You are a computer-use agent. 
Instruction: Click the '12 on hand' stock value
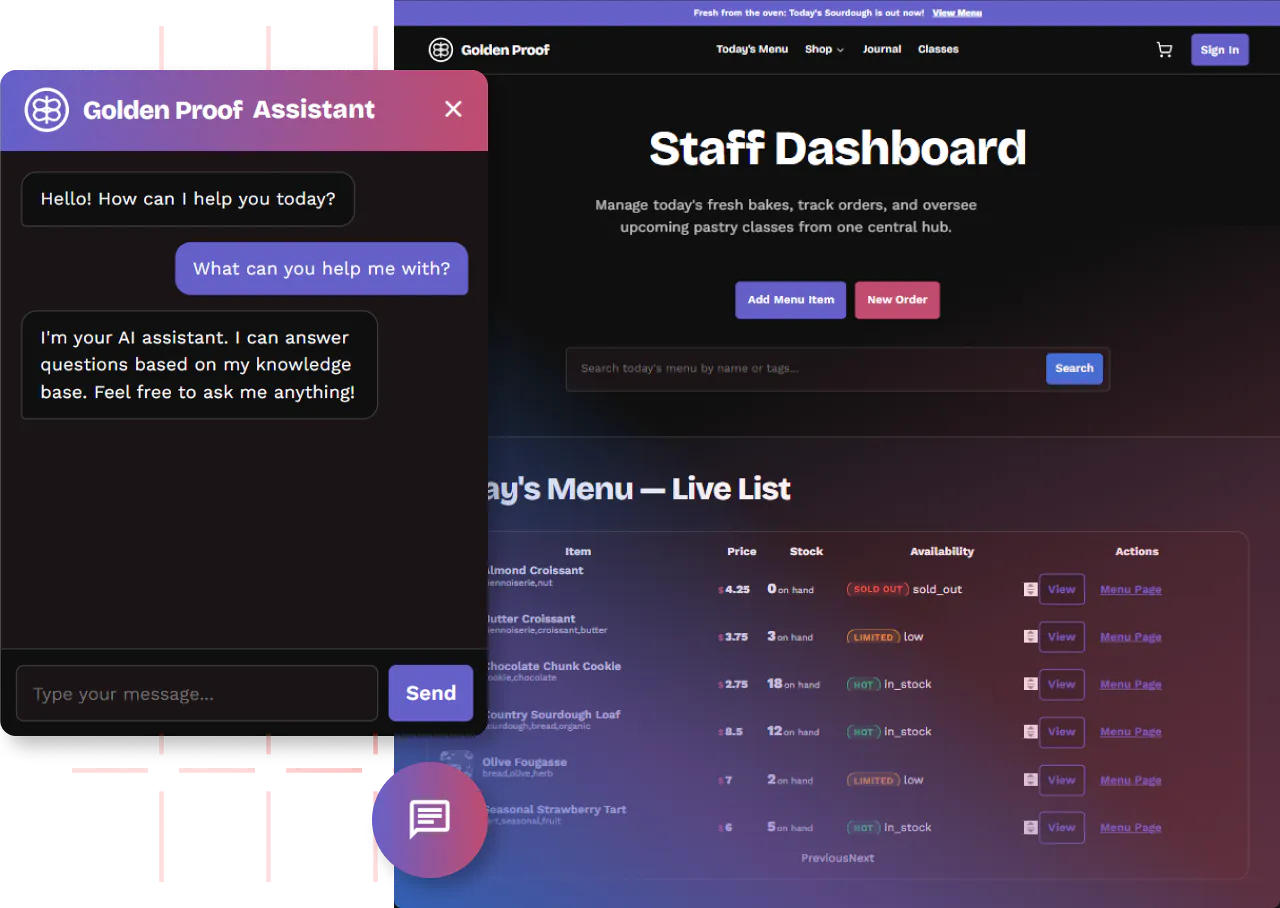[793, 732]
